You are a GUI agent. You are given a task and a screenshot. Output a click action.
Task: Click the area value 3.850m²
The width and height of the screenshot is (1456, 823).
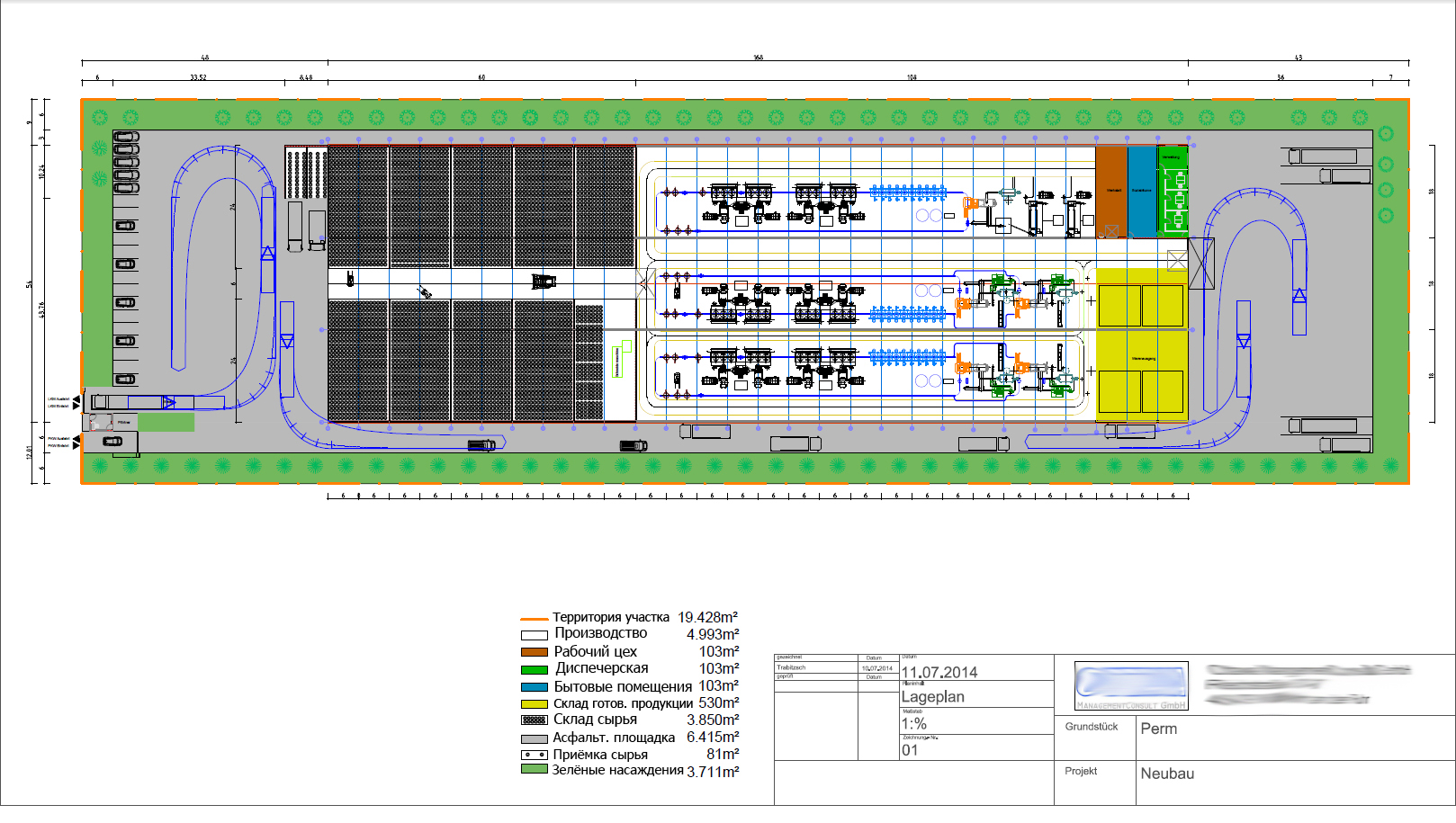(x=713, y=720)
